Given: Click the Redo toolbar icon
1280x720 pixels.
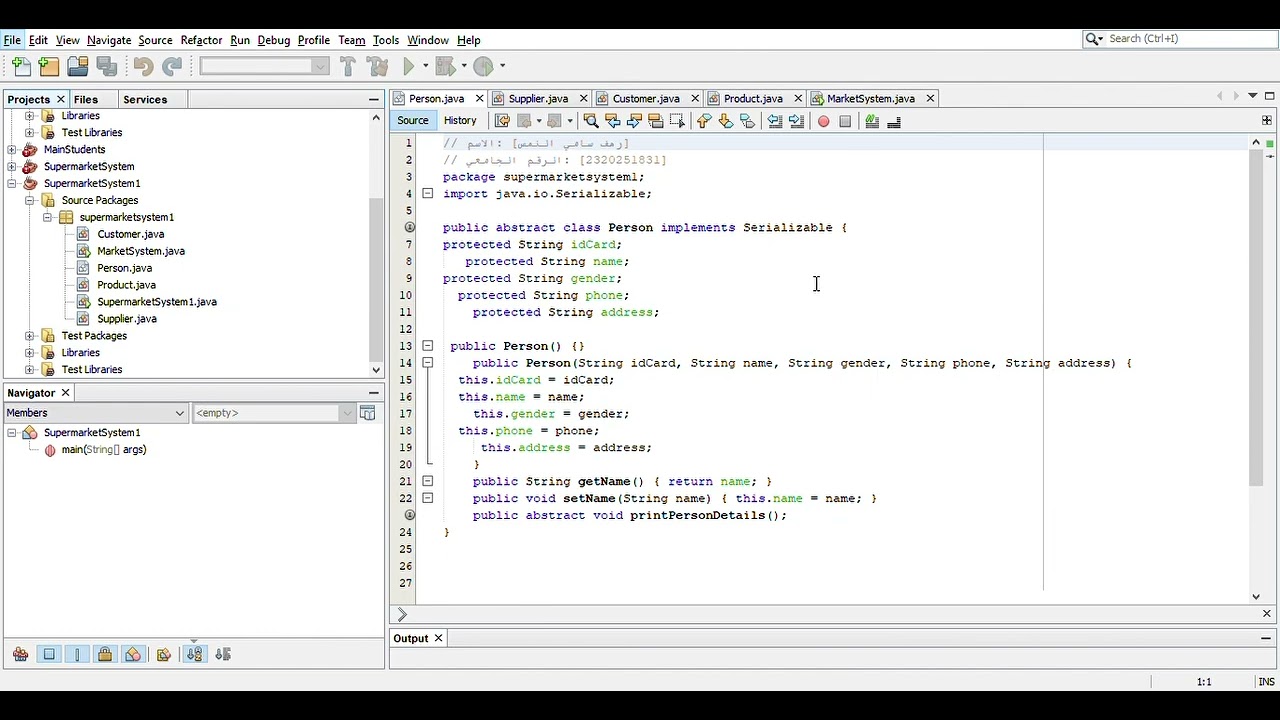Looking at the screenshot, I should pos(172,66).
